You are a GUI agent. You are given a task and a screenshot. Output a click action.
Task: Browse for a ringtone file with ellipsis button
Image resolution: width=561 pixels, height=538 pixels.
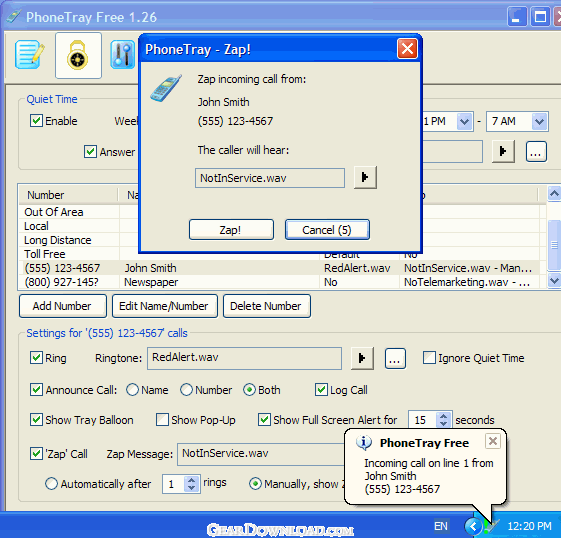tap(395, 358)
